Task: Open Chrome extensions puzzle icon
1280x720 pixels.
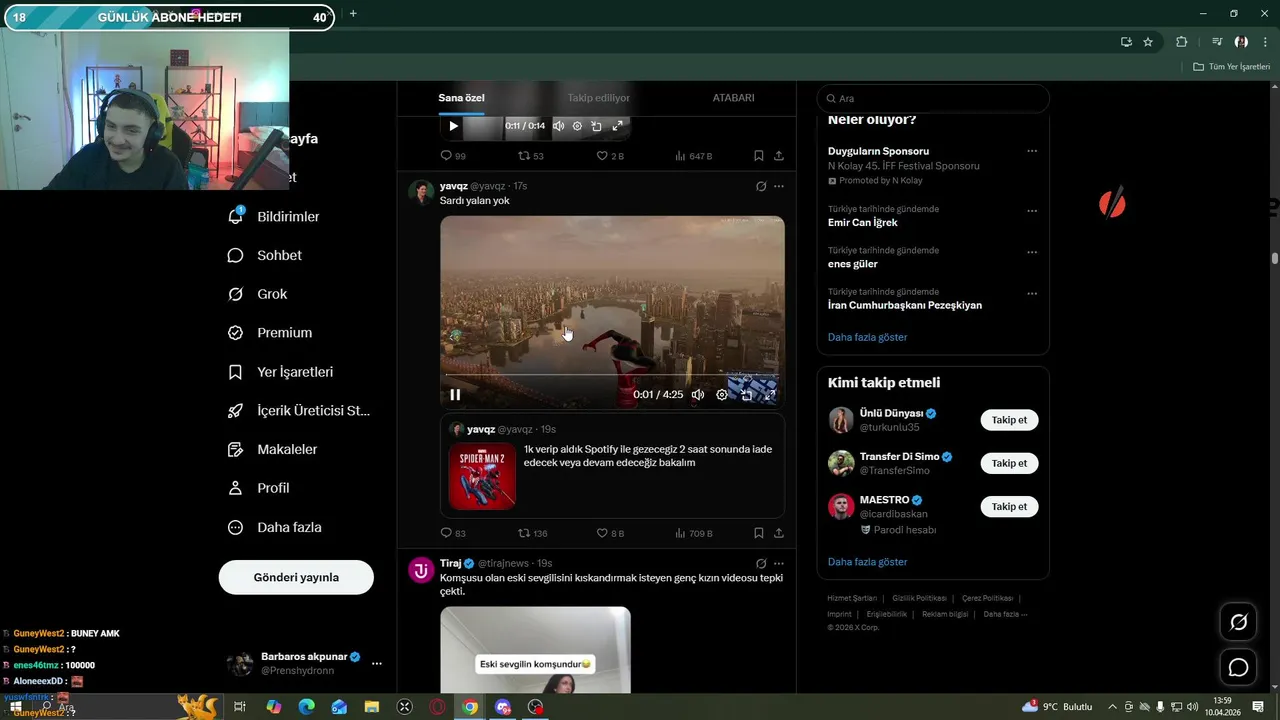Action: pyautogui.click(x=1181, y=42)
